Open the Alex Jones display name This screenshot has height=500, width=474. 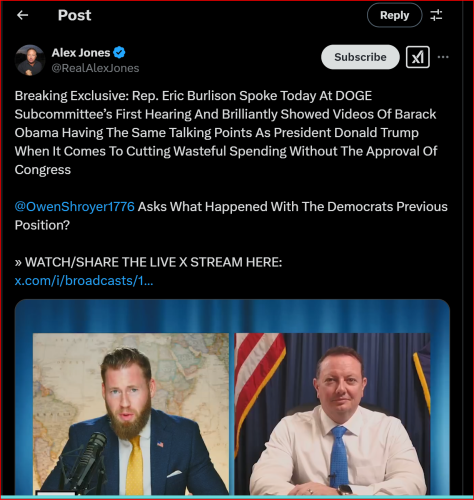click(x=81, y=53)
